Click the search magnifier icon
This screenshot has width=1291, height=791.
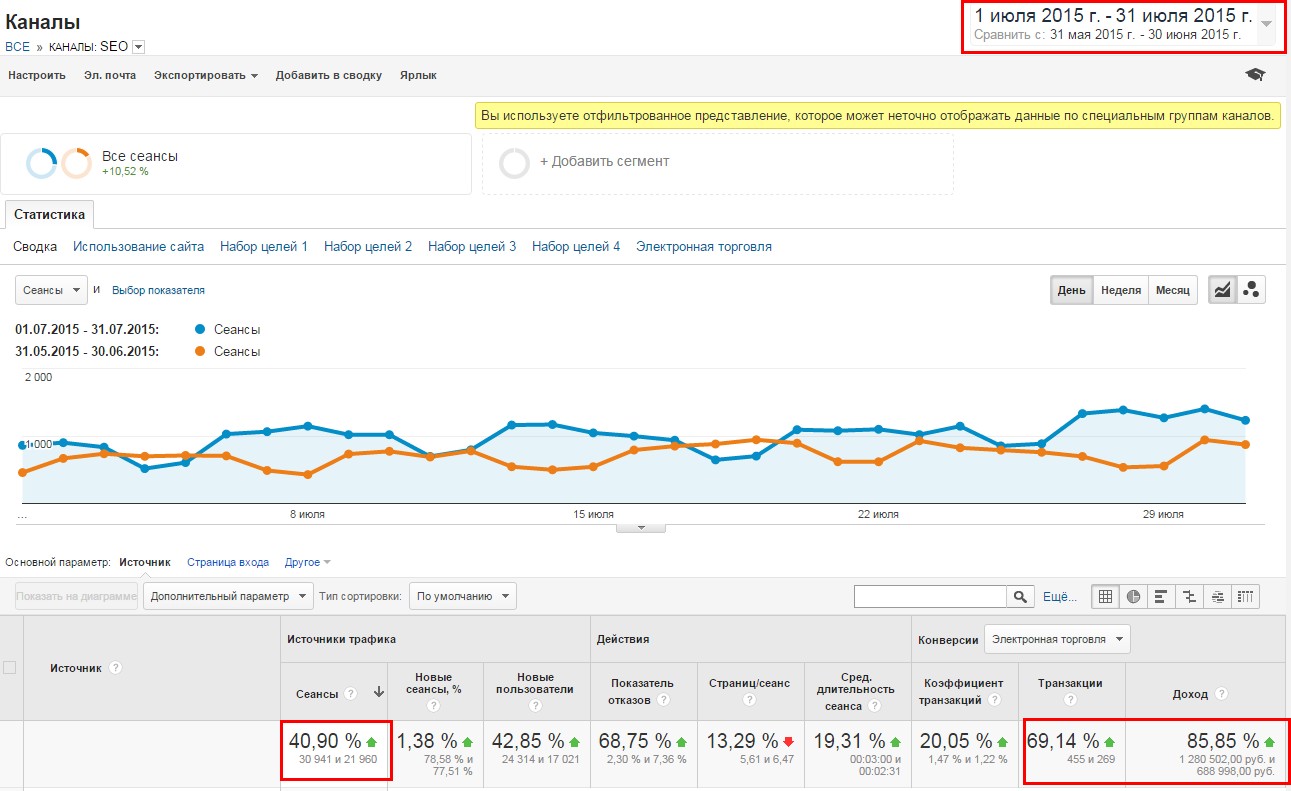click(x=1020, y=595)
